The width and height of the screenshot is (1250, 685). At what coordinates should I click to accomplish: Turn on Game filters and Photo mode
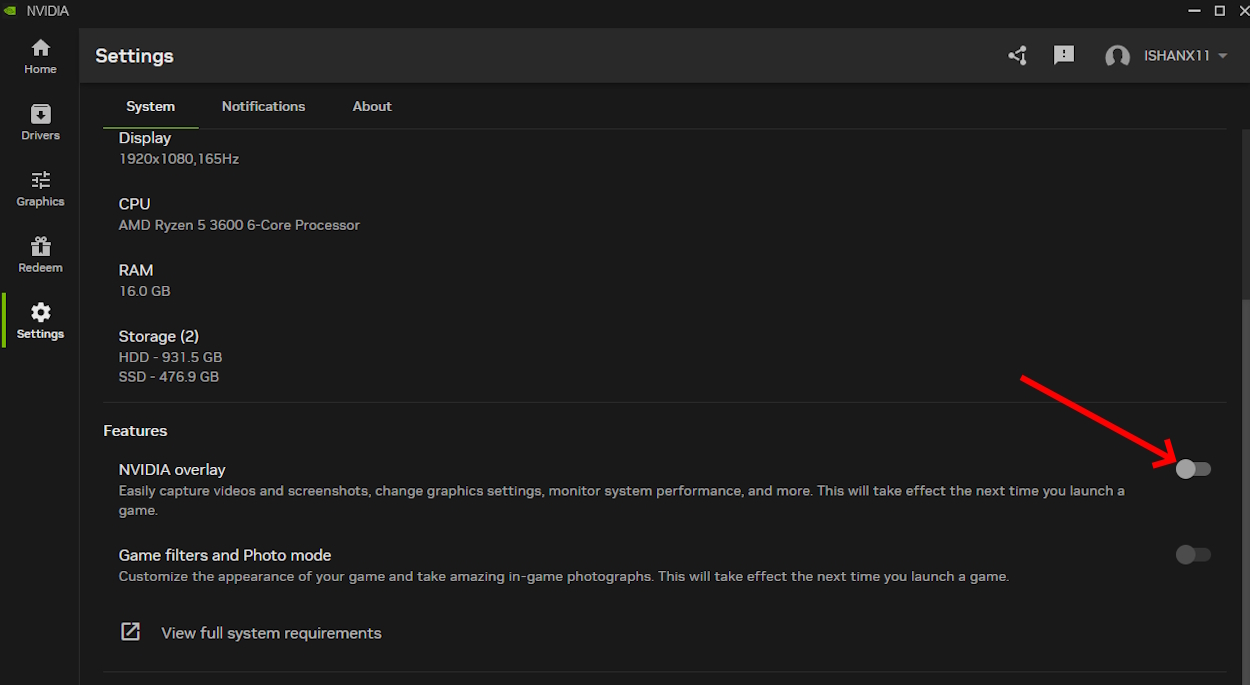(1193, 555)
